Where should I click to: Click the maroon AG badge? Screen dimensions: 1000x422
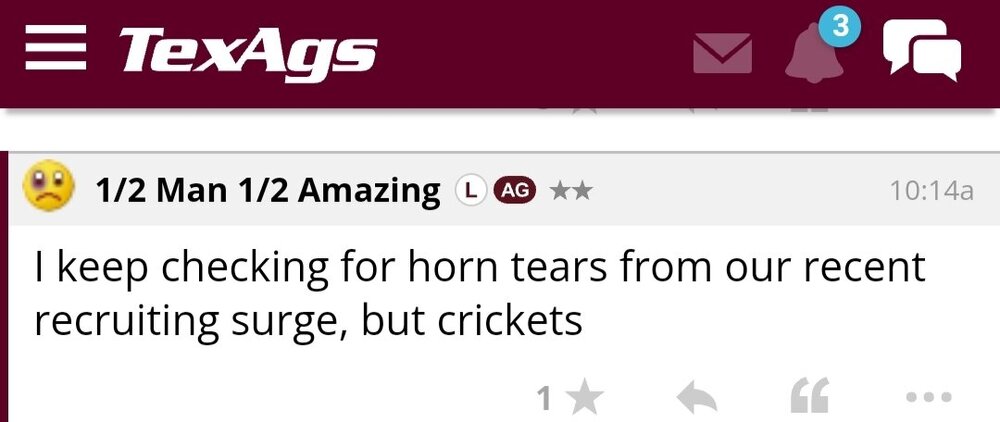514,189
